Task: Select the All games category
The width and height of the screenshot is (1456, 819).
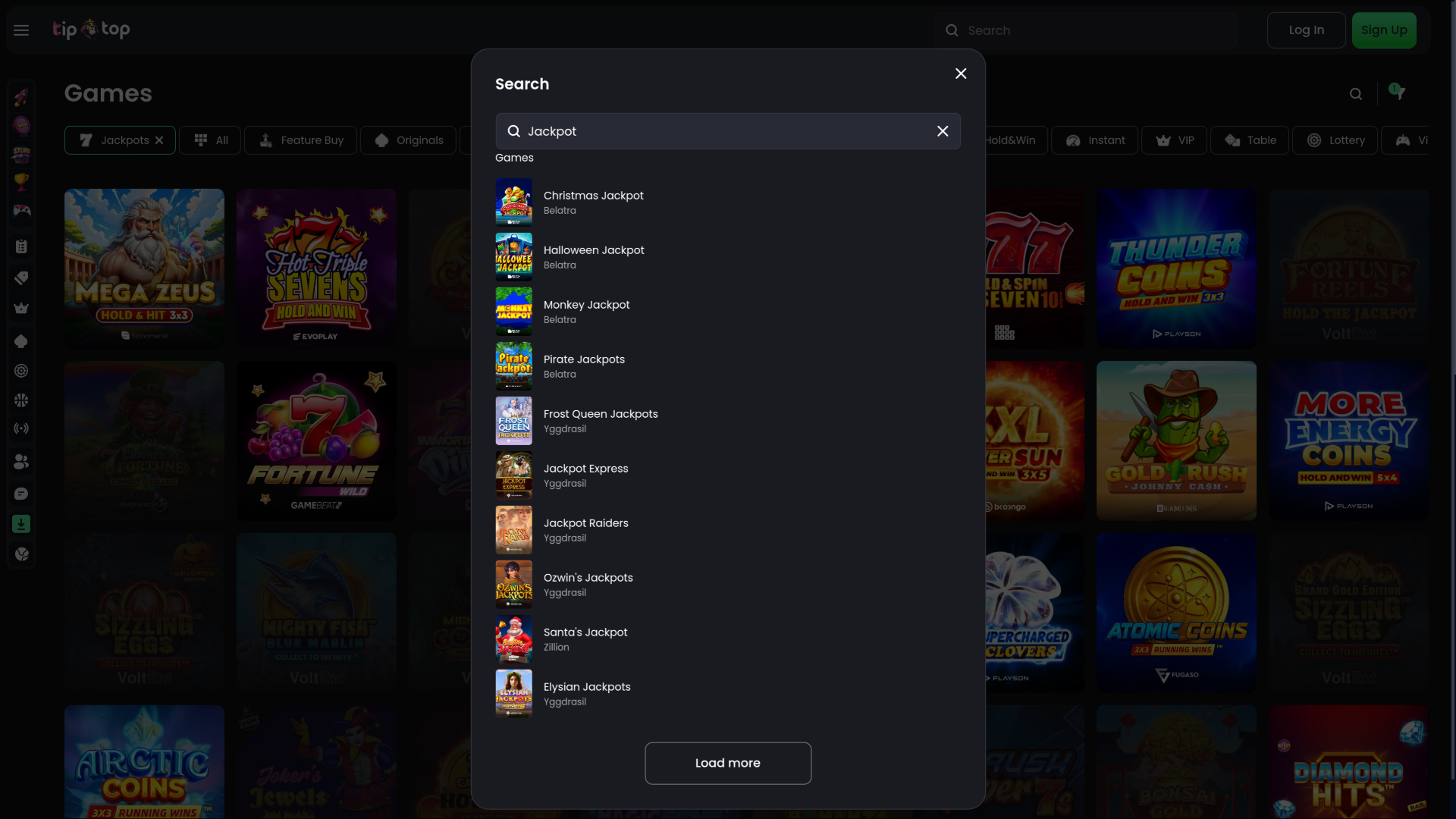Action: coord(210,140)
